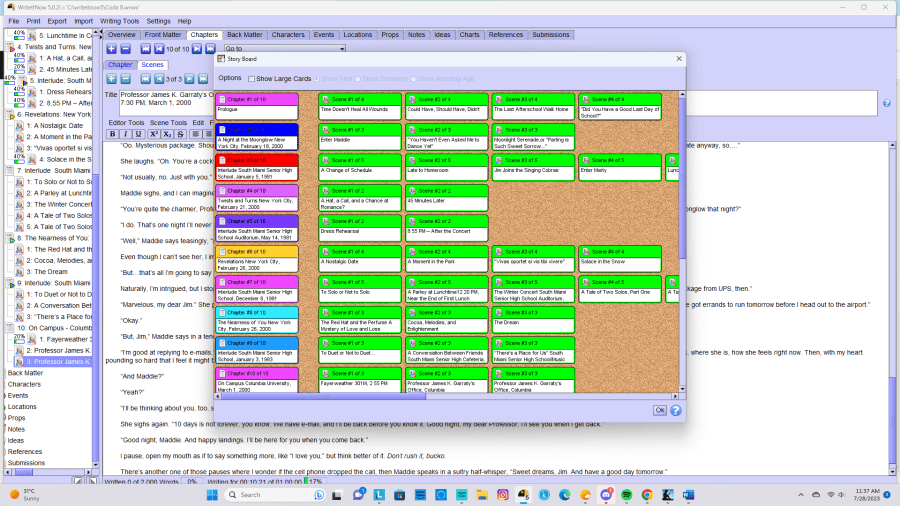Viewport: 900px width, 506px height.
Task: Click Scene #1 card 'Enter Maddie'
Action: click(x=360, y=134)
